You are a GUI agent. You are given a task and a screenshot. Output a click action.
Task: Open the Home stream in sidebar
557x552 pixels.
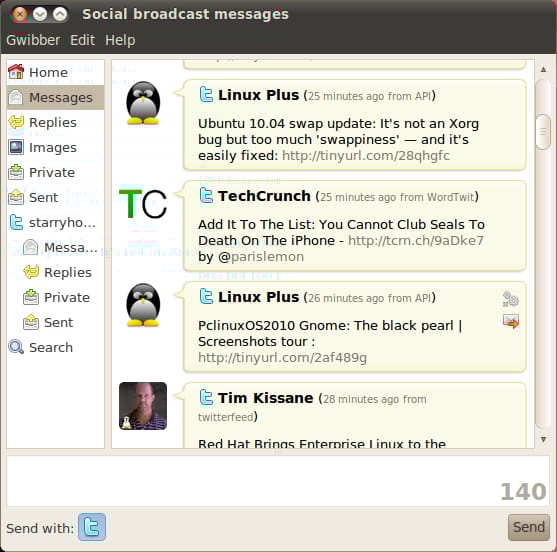[x=55, y=72]
